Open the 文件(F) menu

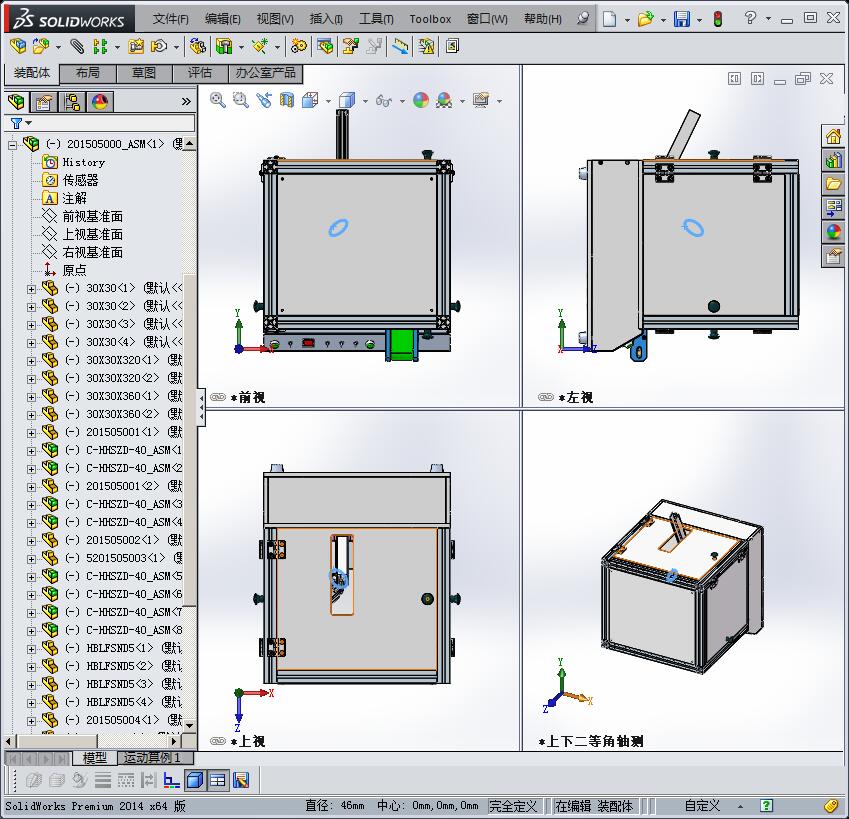tap(170, 19)
